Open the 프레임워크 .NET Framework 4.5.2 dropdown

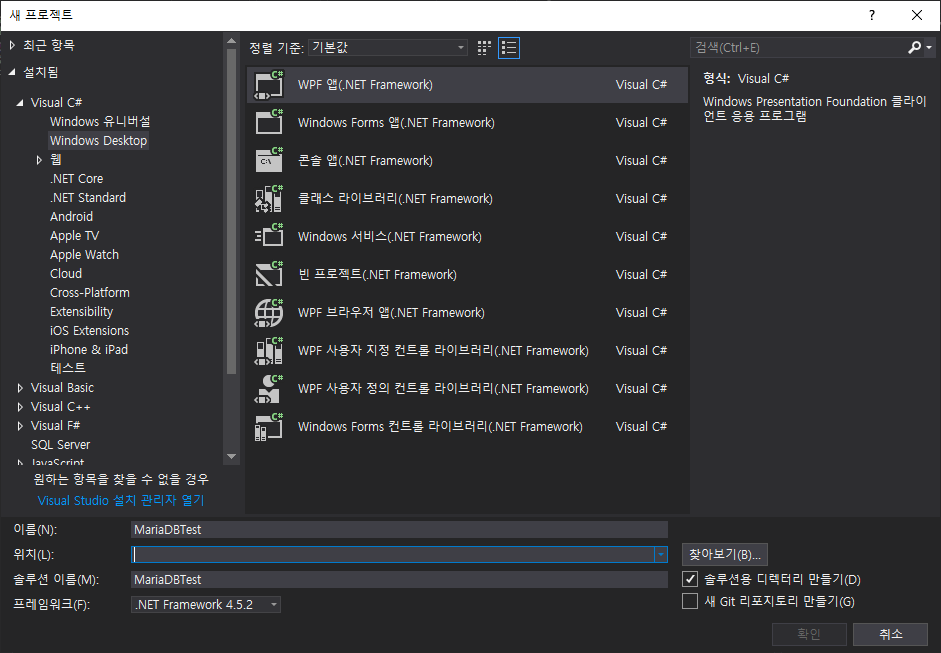tap(206, 604)
